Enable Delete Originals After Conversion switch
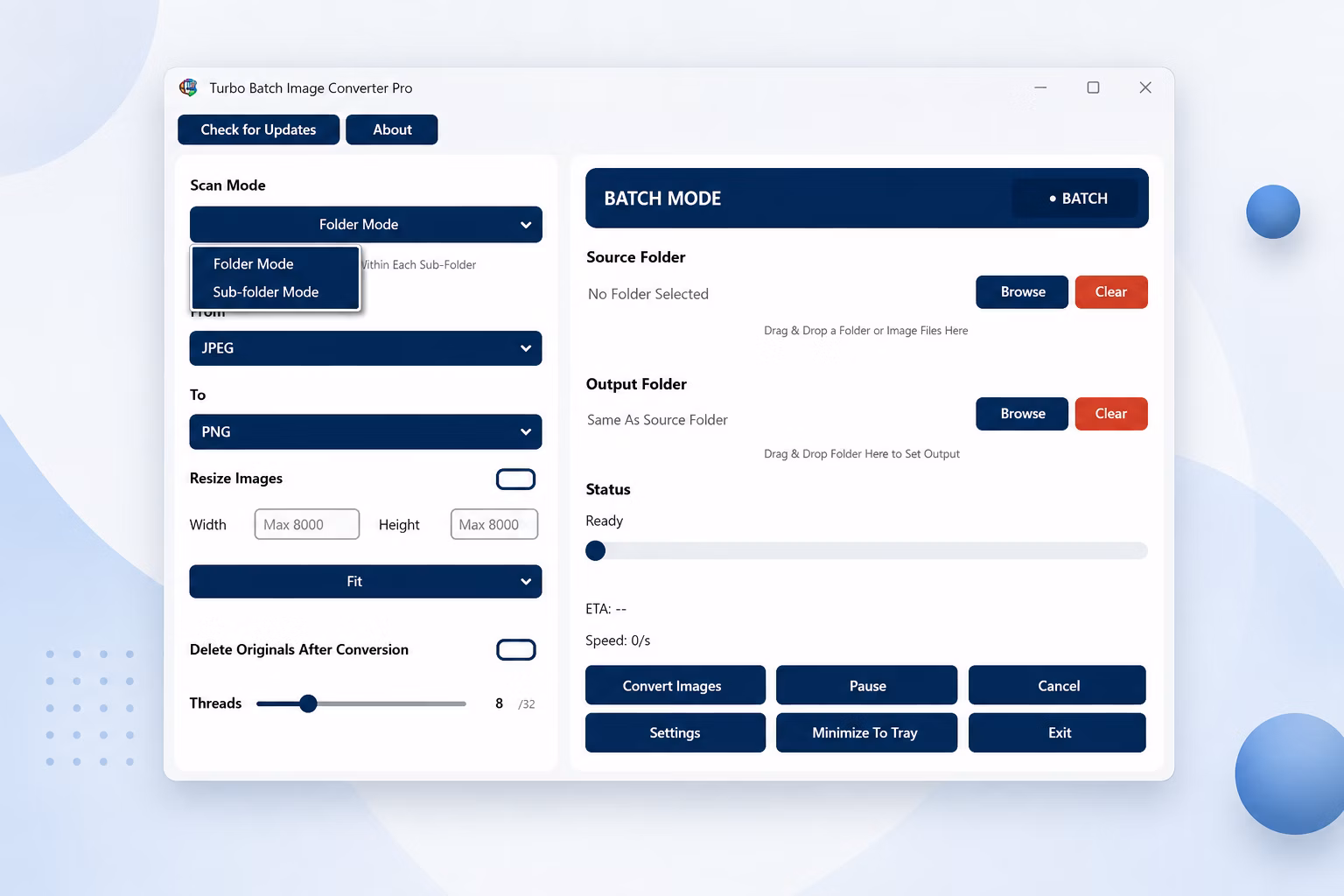The height and width of the screenshot is (896, 1344). click(516, 649)
